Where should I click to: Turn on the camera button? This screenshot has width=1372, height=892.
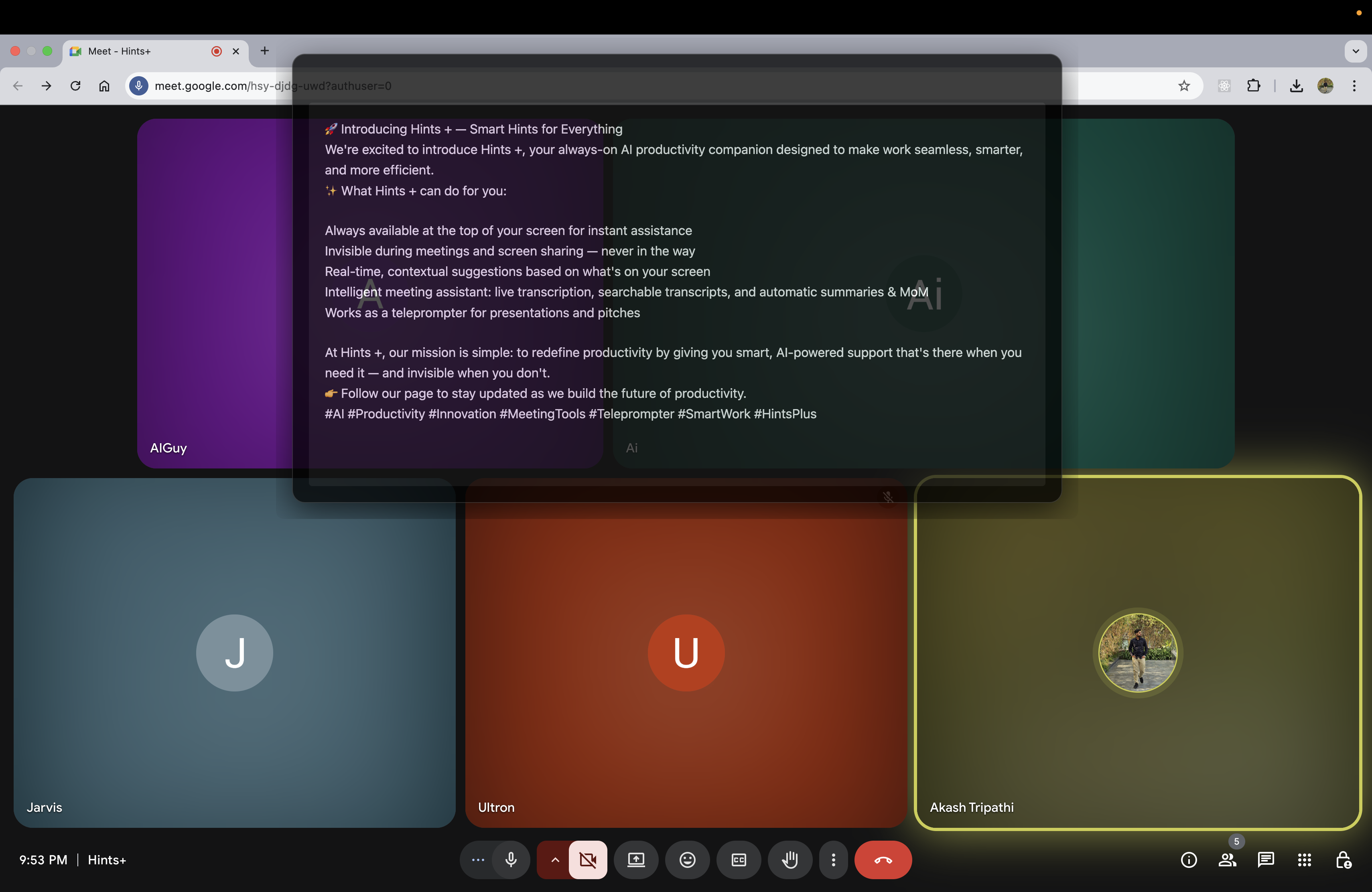[587, 860]
